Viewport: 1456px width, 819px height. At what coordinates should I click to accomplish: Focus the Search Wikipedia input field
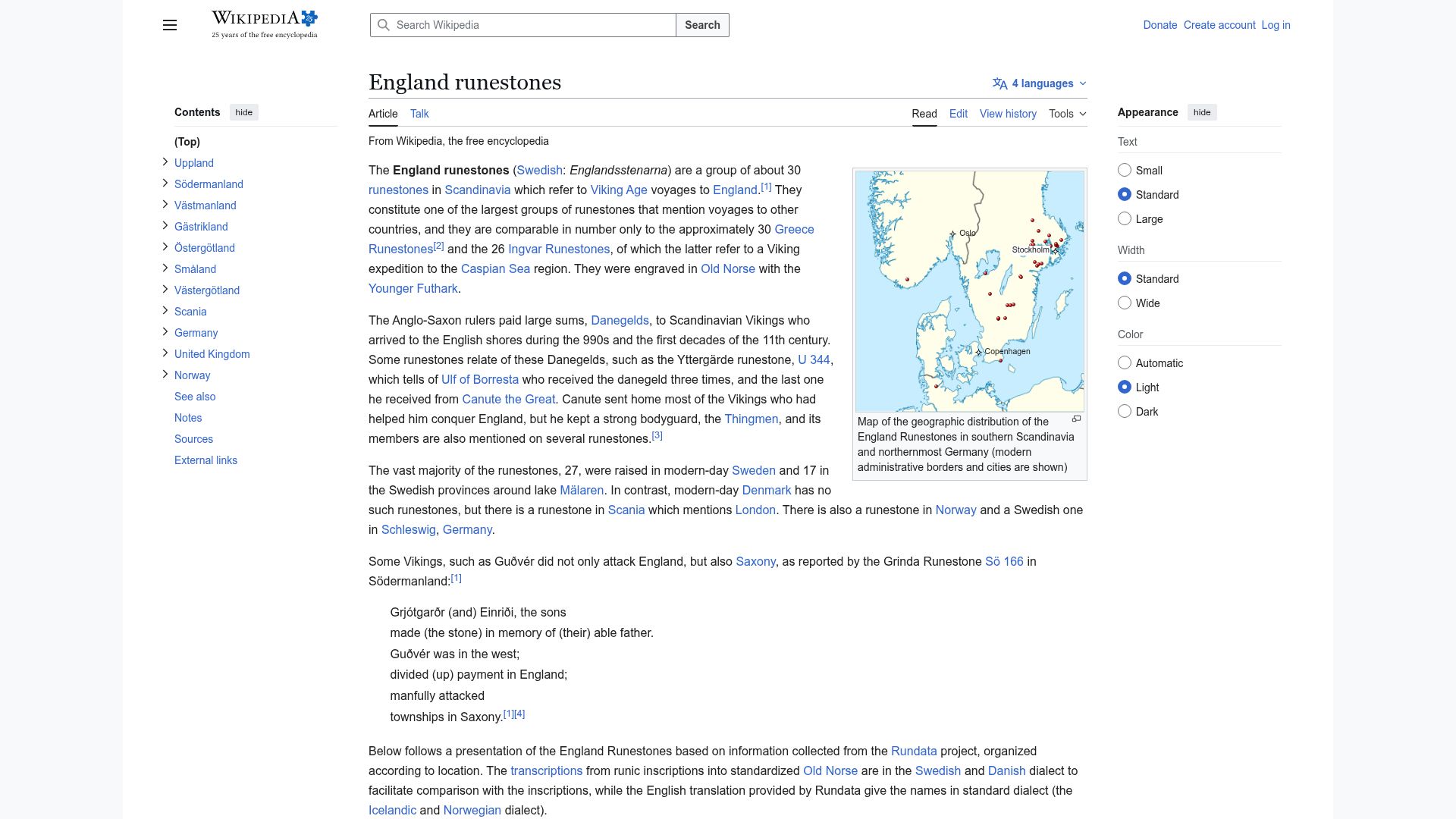pyautogui.click(x=523, y=25)
